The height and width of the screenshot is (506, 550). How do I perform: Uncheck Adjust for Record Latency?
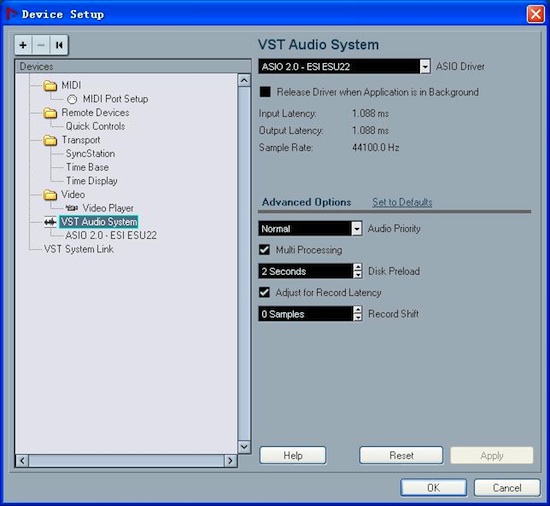pos(264,292)
